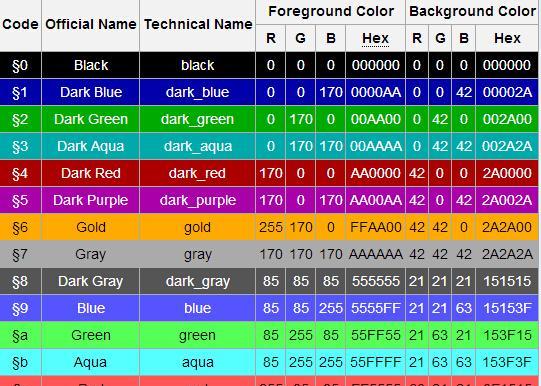The width and height of the screenshot is (541, 386).
Task: Select the 'dark_green' technical name
Action: pos(198,119)
